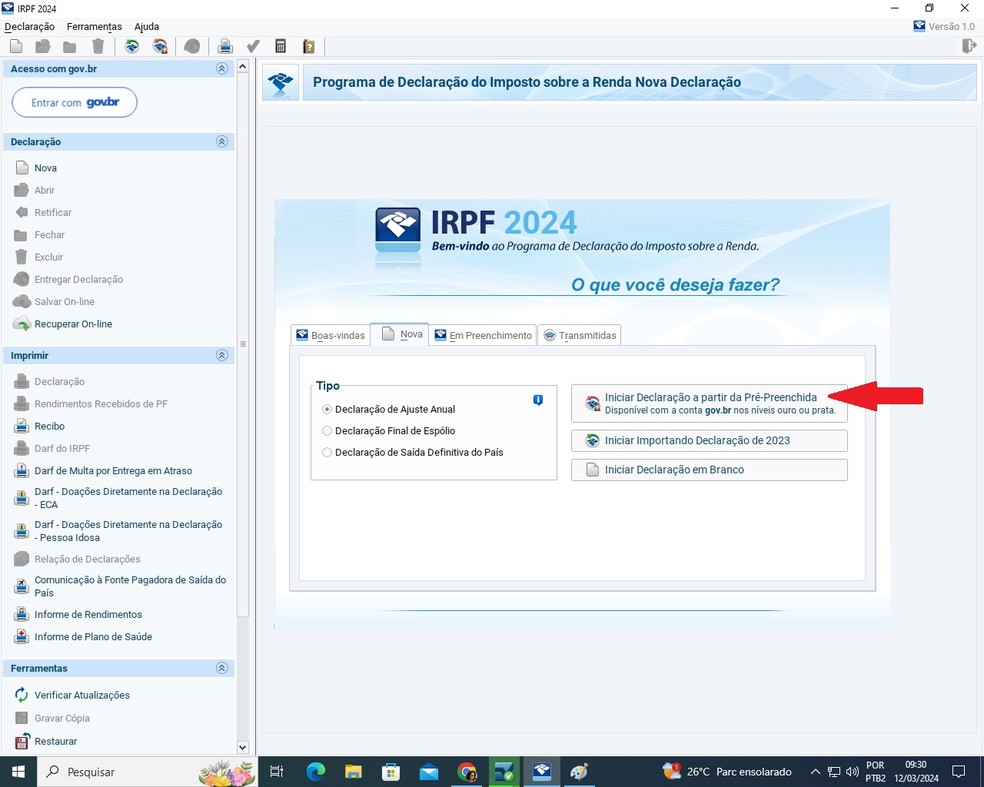Viewport: 984px width, 787px height.
Task: Click the sidebar splitter handle
Action: pyautogui.click(x=243, y=344)
